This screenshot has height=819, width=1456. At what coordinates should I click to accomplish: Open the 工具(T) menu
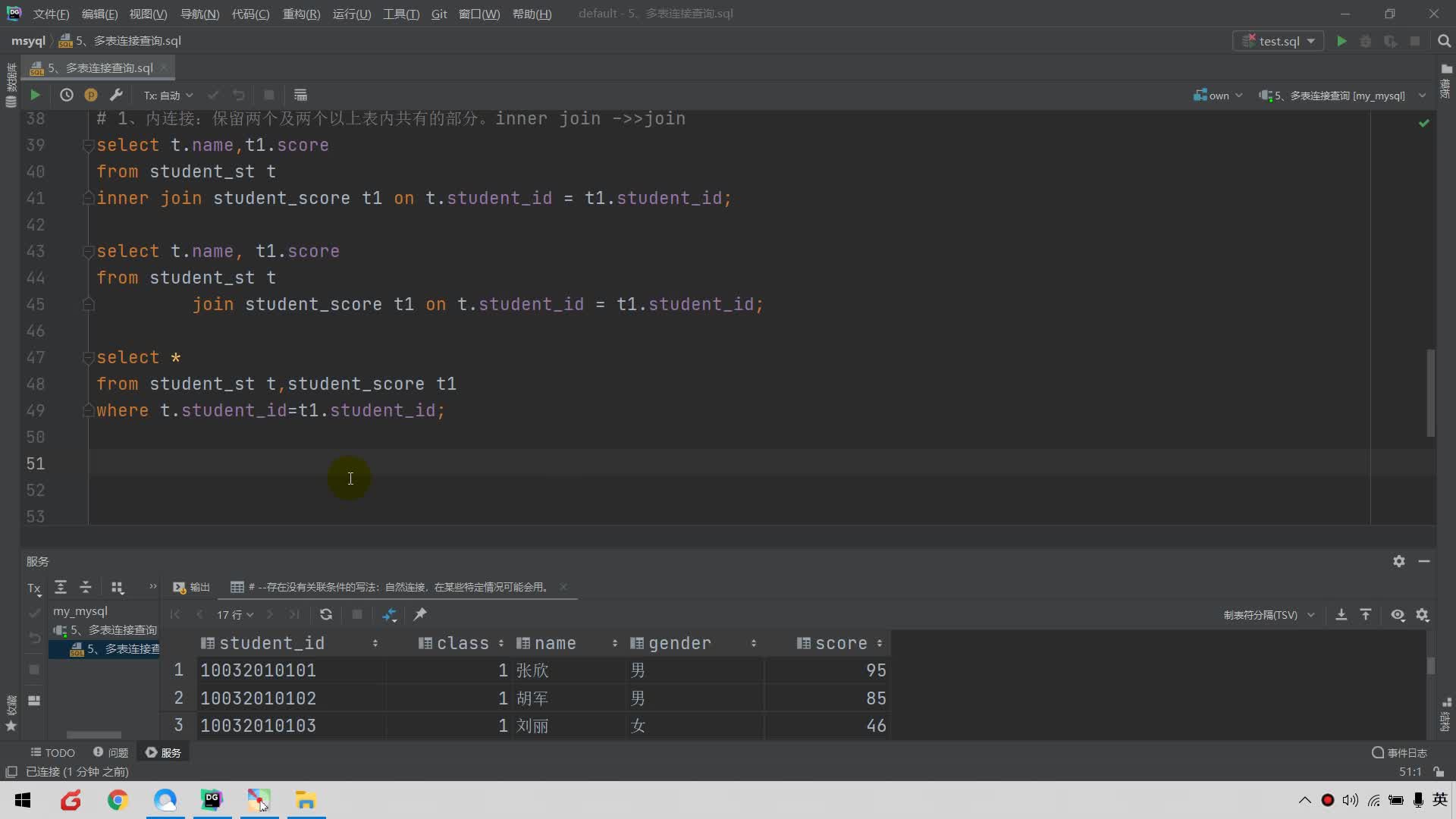pyautogui.click(x=401, y=14)
